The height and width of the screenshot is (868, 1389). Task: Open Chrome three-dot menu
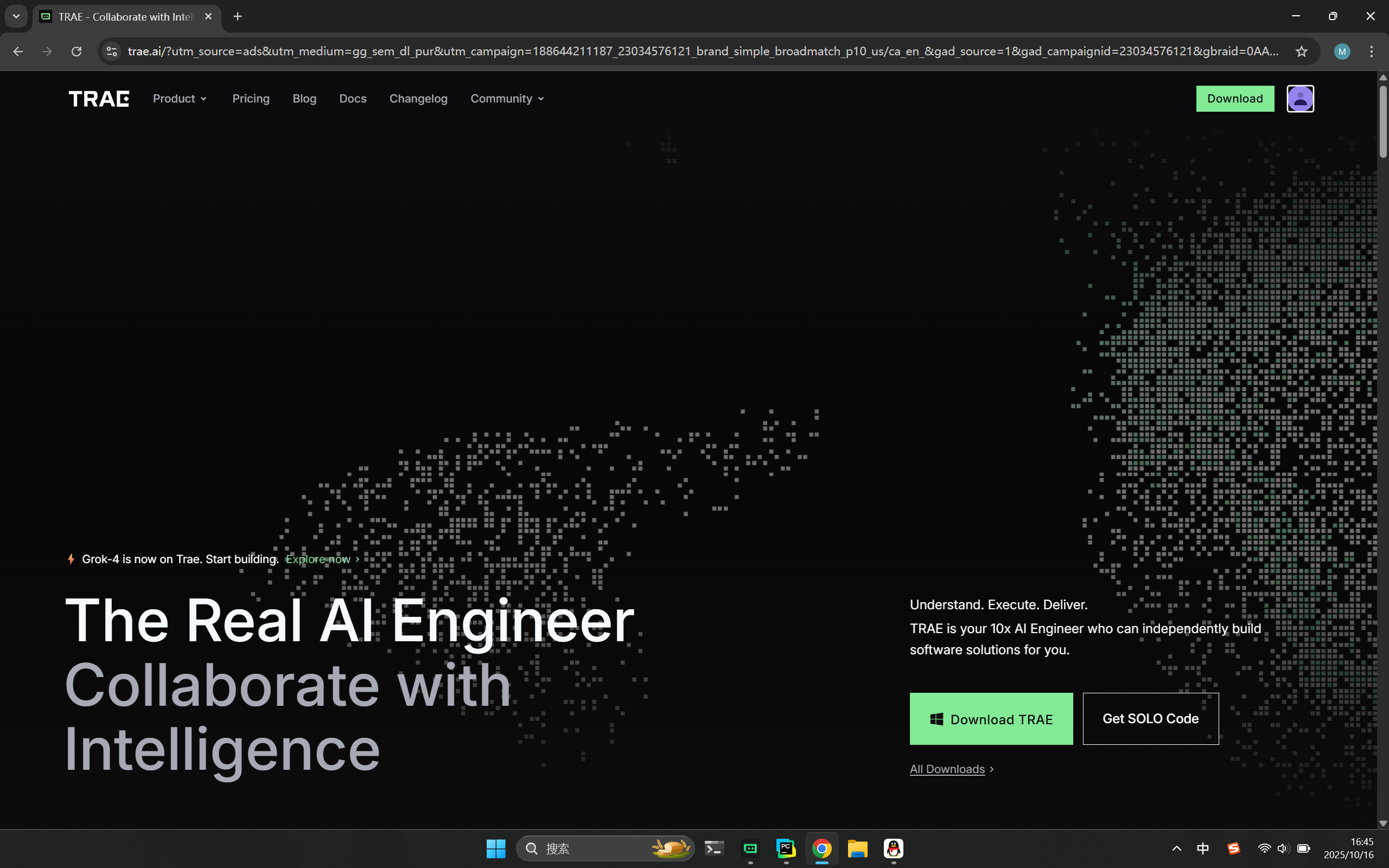pyautogui.click(x=1371, y=52)
